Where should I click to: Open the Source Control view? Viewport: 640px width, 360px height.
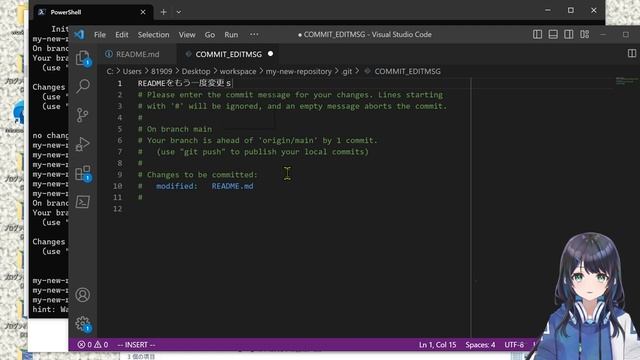(x=82, y=115)
